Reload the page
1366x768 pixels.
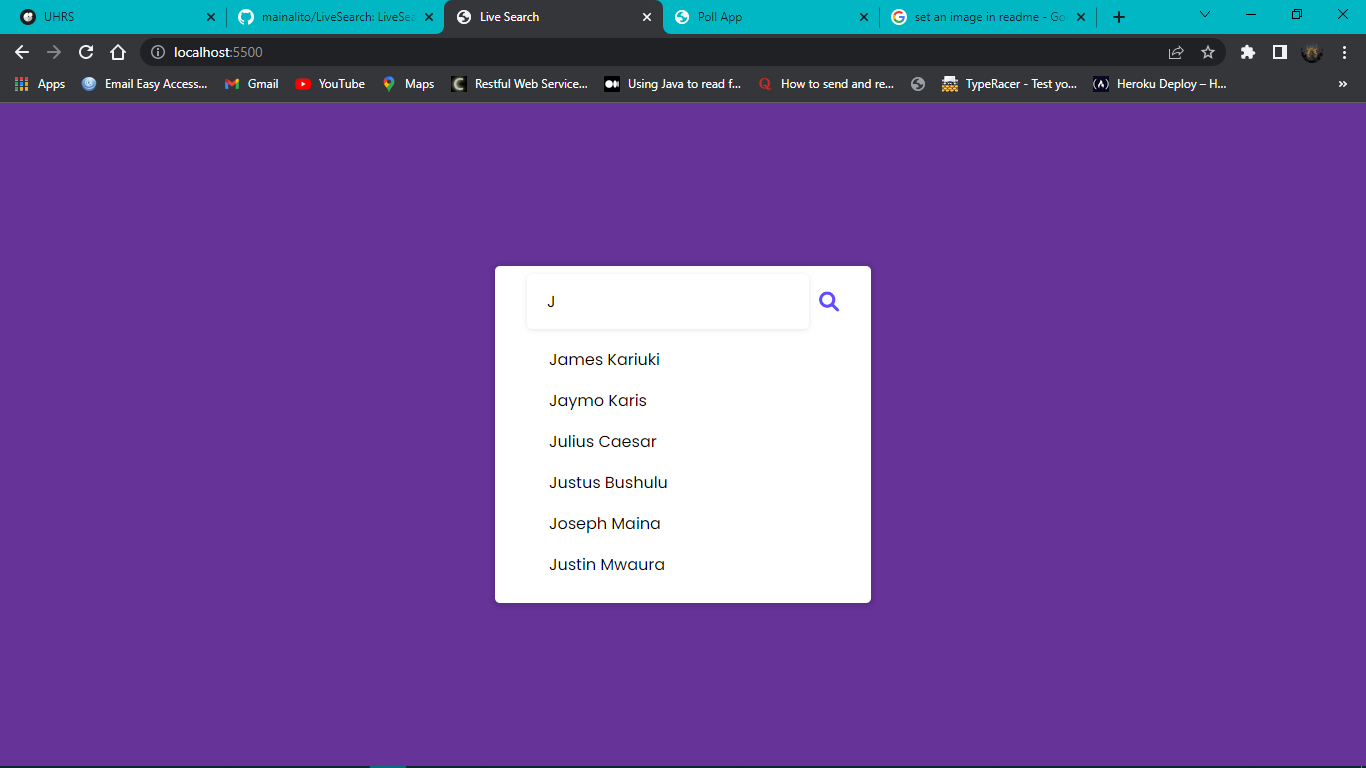85,51
